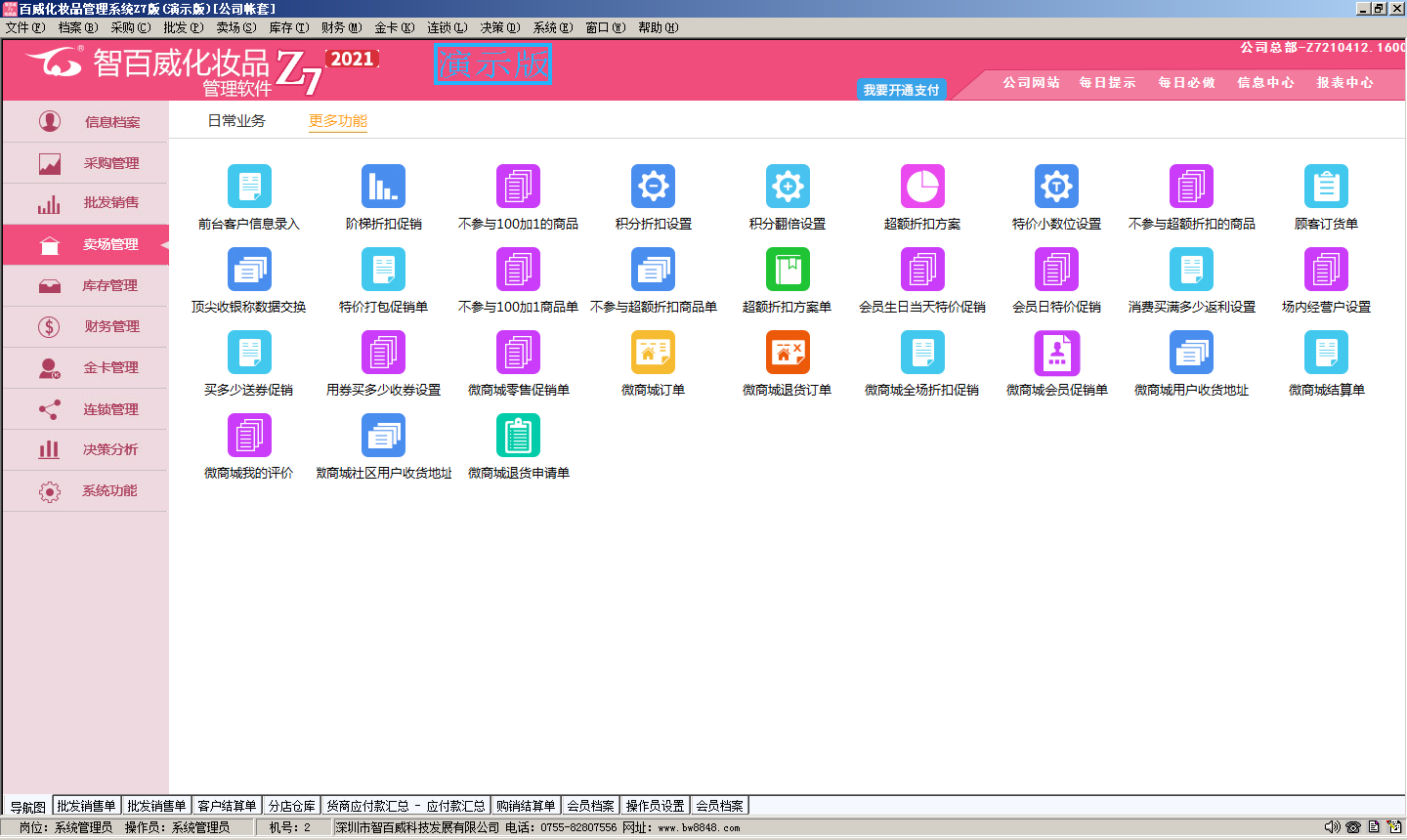This screenshot has height=840, width=1407.
Task: Select 信息档案 in sidebar
Action: pos(86,122)
